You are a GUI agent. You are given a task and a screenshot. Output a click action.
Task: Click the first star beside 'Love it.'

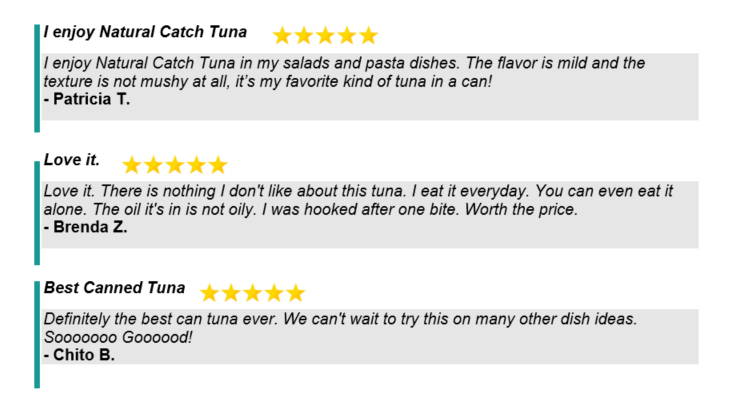[x=131, y=165]
